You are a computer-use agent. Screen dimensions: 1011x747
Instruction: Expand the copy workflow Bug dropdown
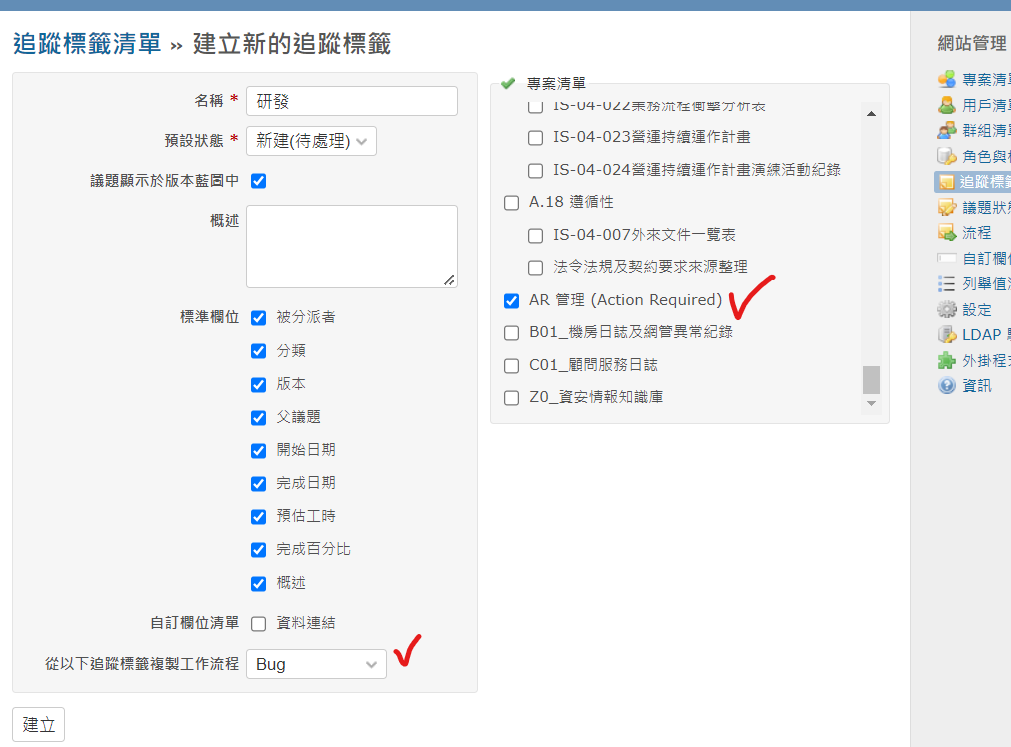(316, 664)
